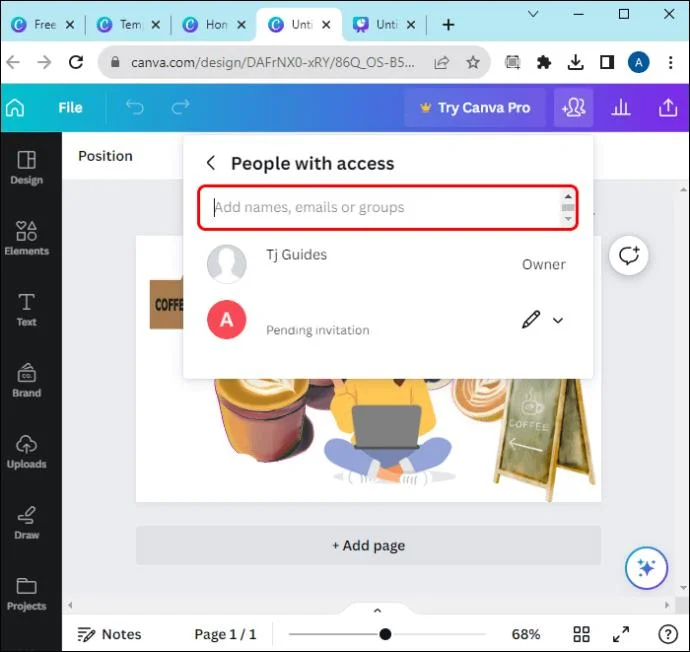Image resolution: width=690 pixels, height=652 pixels.
Task: Close the Free browser tab
Action: click(70, 25)
